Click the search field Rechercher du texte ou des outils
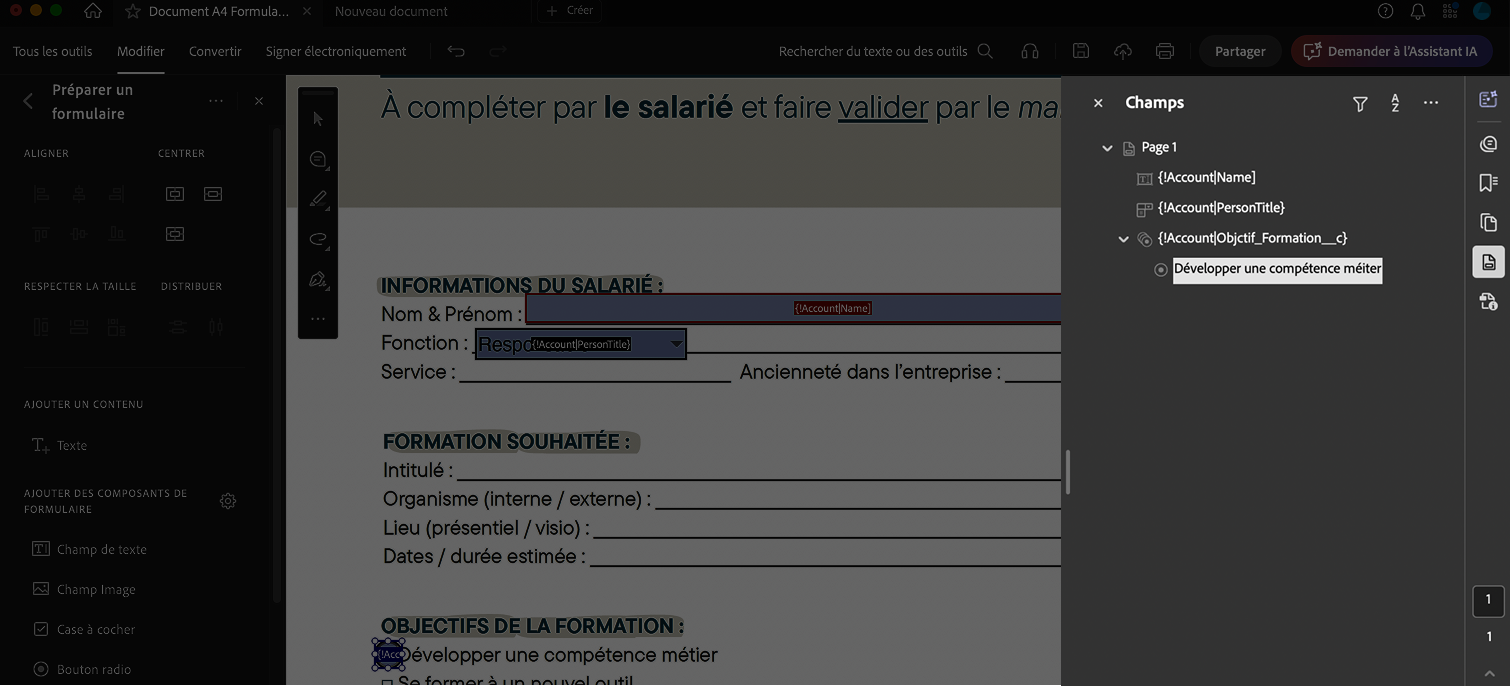This screenshot has height=686, width=1510. [886, 51]
